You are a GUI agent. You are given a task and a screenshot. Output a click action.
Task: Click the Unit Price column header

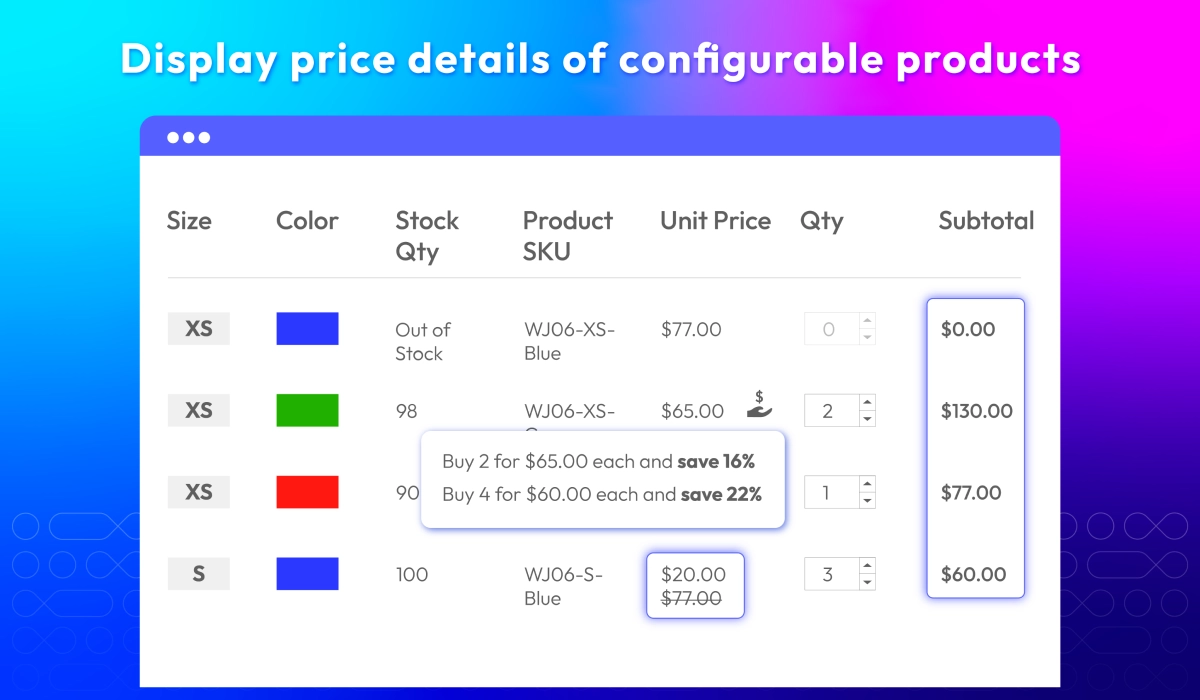coord(715,221)
